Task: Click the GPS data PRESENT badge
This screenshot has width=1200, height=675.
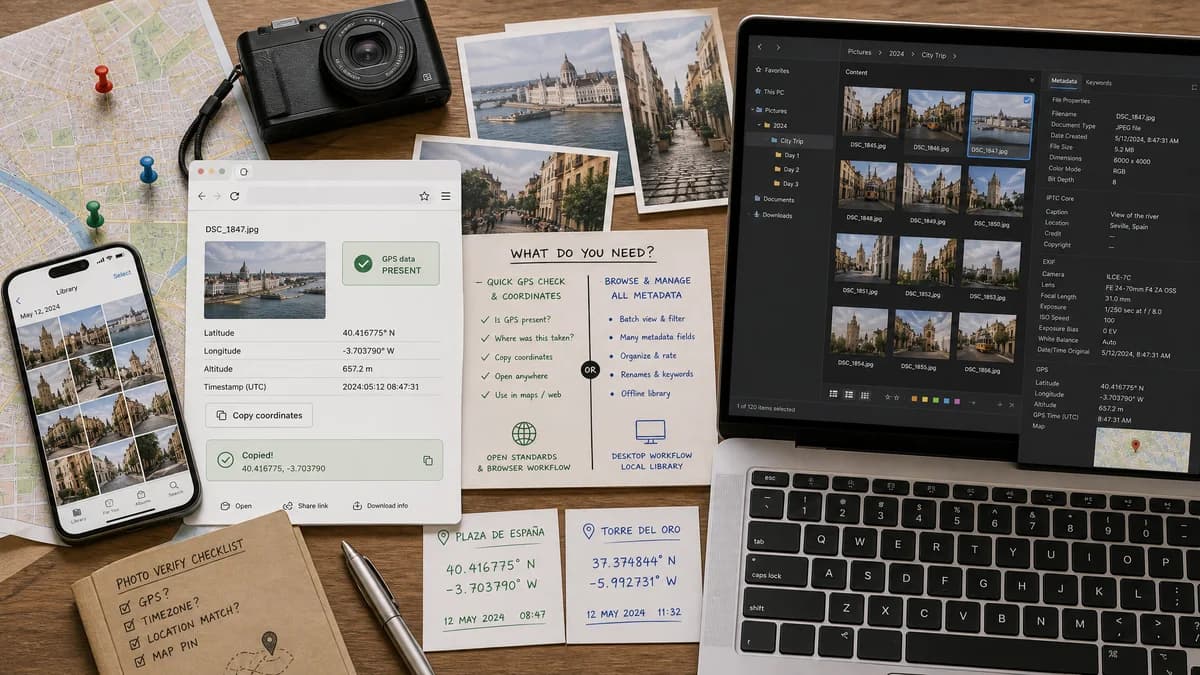Action: (x=390, y=264)
